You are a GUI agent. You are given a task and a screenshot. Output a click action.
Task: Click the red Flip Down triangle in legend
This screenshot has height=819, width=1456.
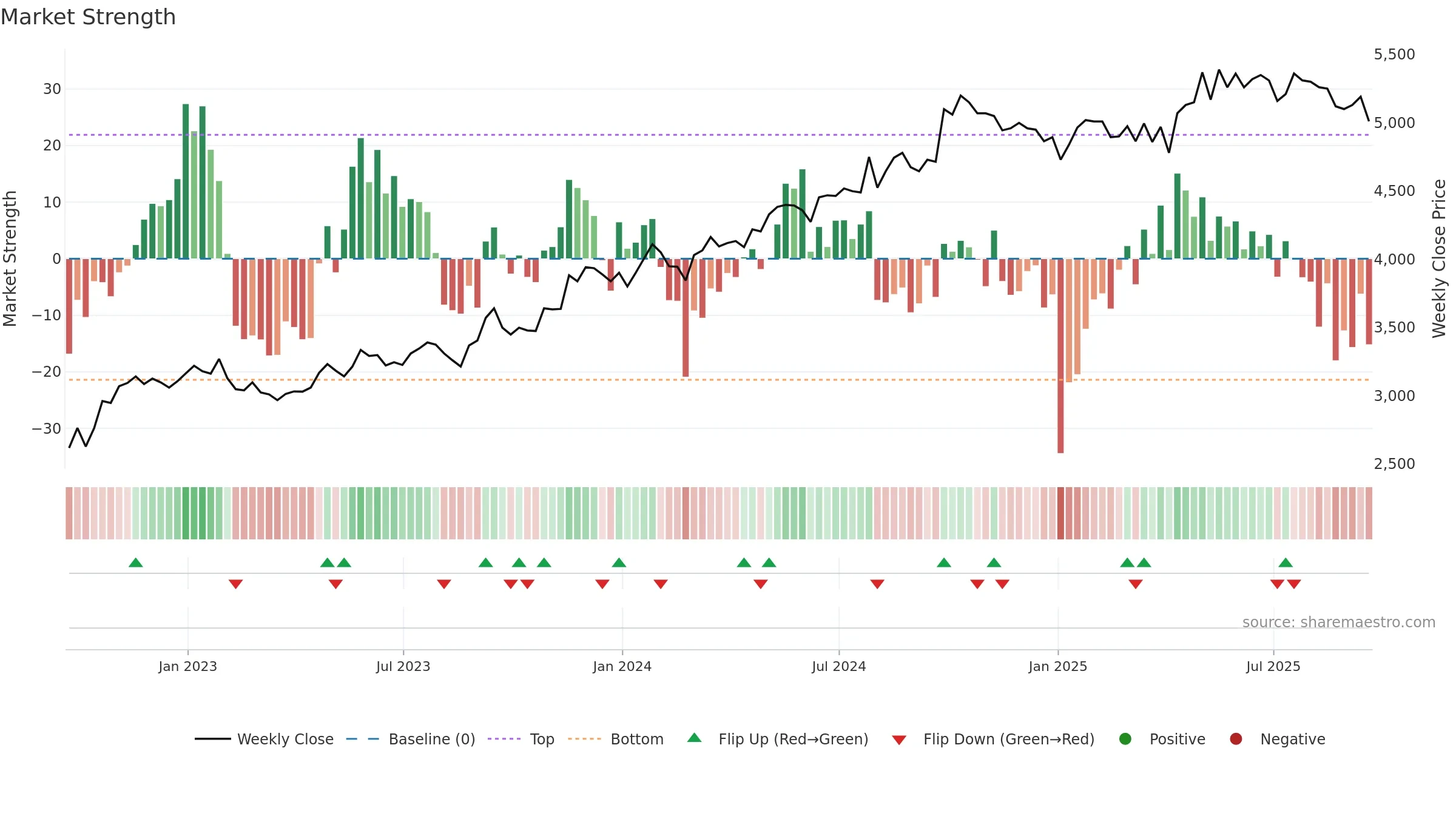click(899, 740)
